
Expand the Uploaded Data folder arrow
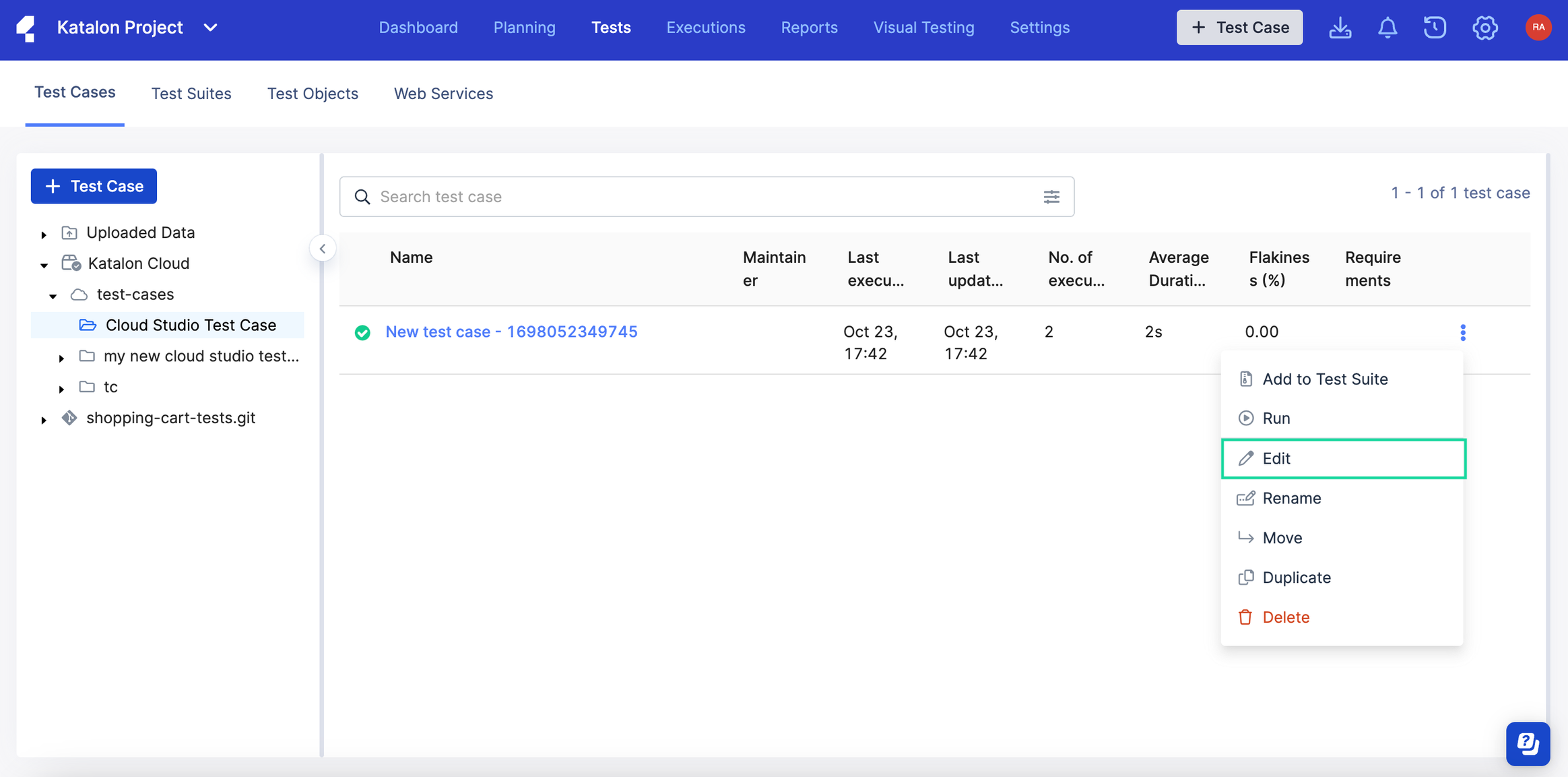[x=44, y=235]
